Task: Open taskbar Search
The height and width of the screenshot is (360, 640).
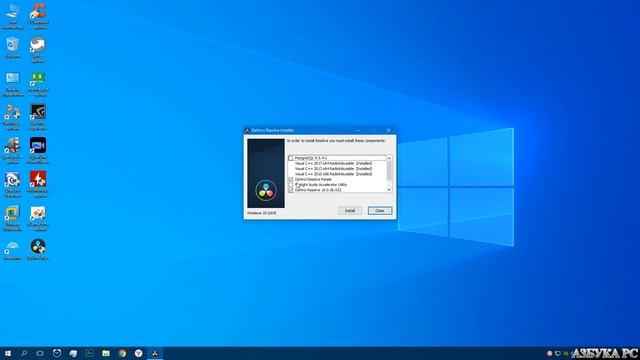Action: pos(24,353)
